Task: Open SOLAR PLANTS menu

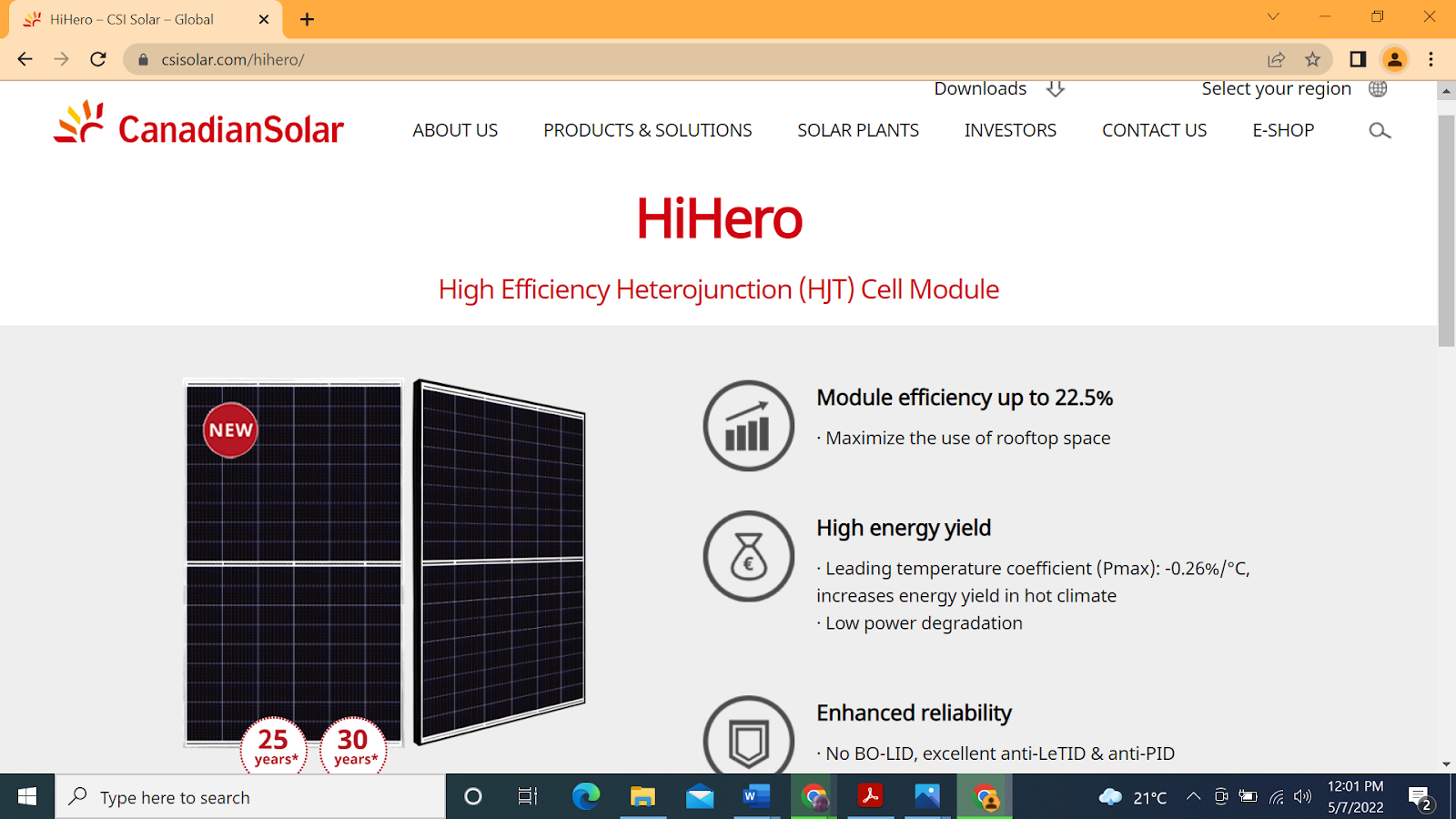Action: click(x=858, y=130)
